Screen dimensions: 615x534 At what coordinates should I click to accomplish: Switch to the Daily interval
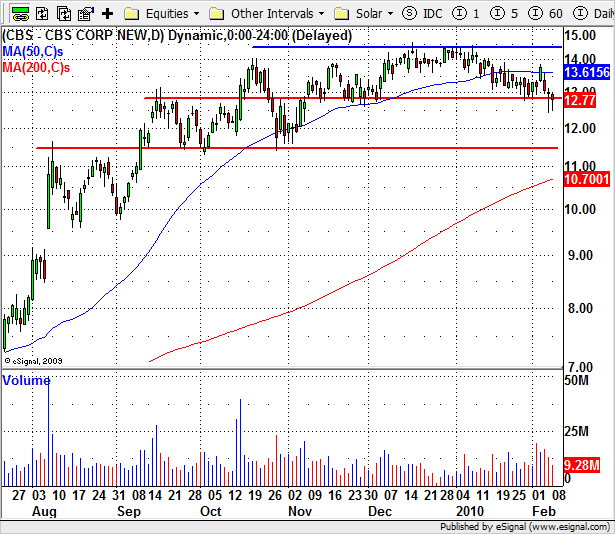pos(604,14)
